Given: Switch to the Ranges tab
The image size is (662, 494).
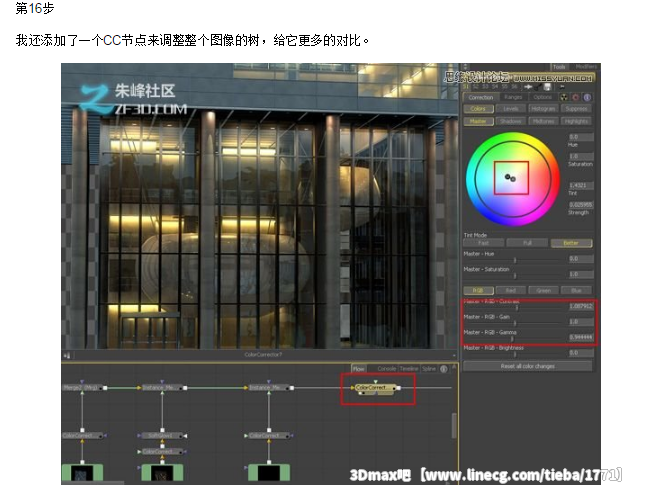Looking at the screenshot, I should pos(513,97).
